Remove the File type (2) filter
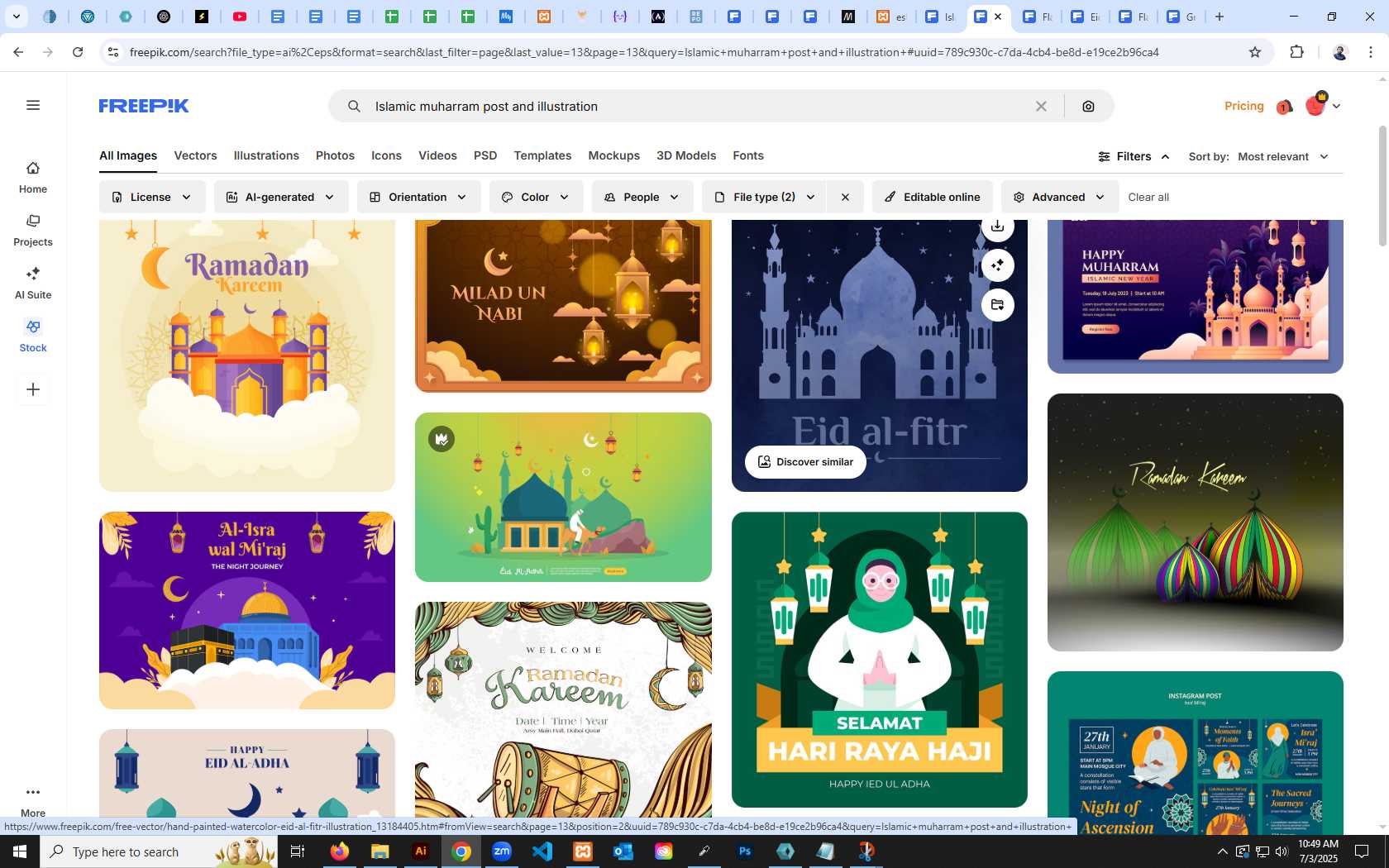This screenshot has height=868, width=1389. tap(845, 197)
